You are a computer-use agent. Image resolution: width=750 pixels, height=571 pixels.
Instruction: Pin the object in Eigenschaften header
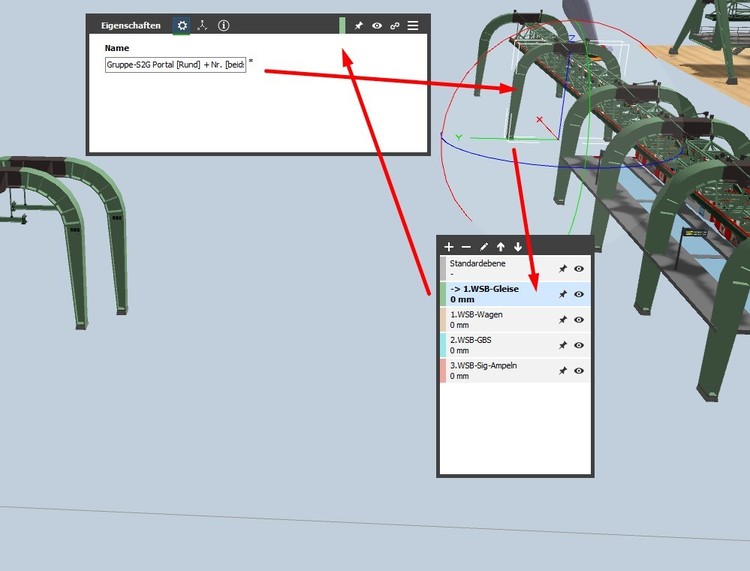coord(359,26)
